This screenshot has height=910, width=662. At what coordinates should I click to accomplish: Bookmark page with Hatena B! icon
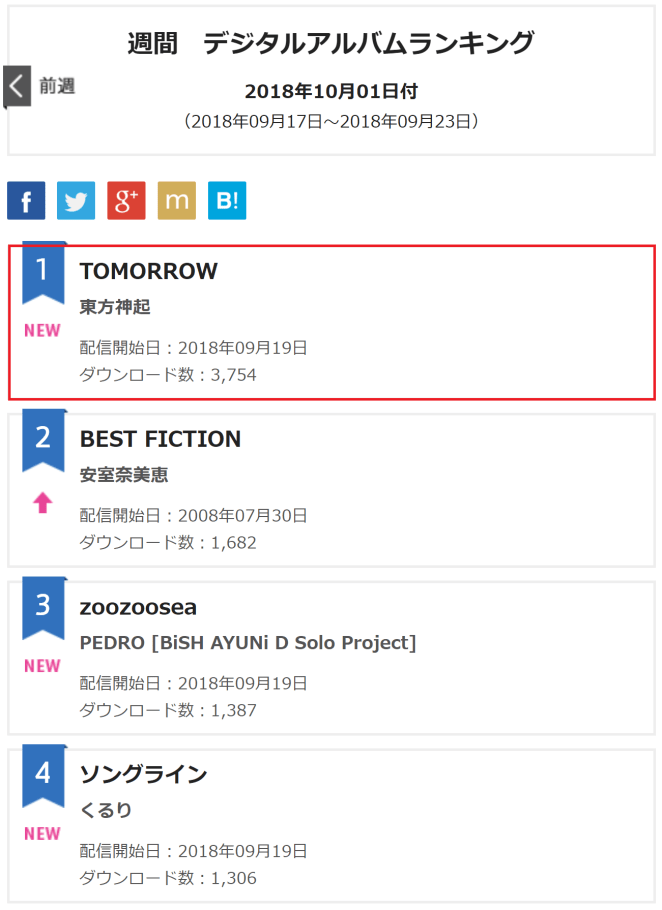227,200
